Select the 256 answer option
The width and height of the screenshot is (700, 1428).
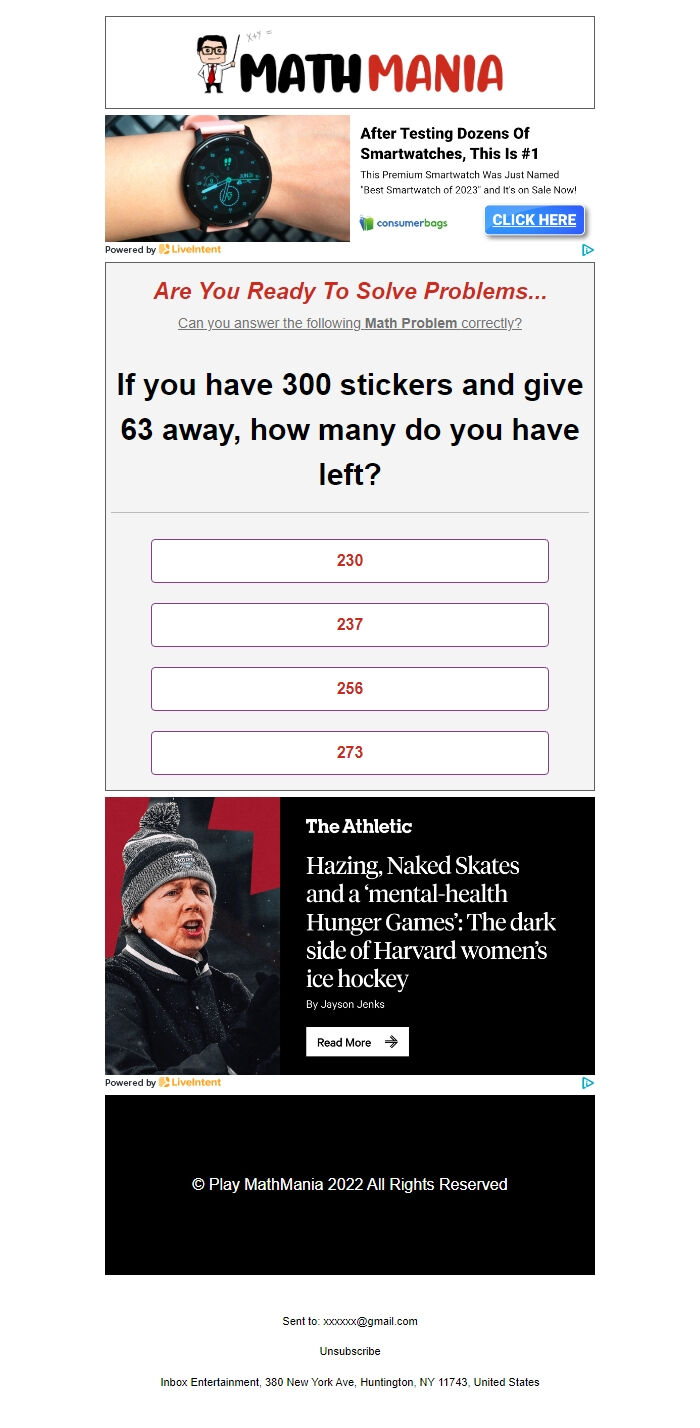pyautogui.click(x=350, y=689)
